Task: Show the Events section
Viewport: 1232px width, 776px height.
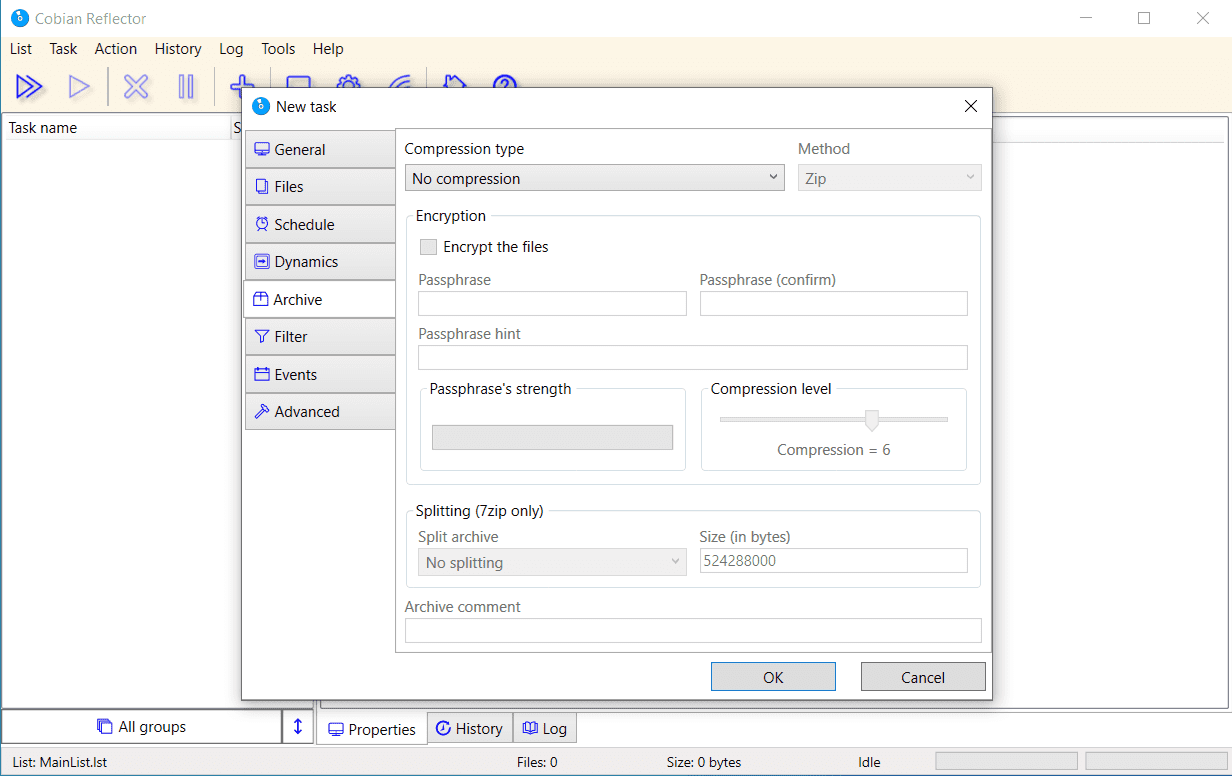Action: pos(320,375)
